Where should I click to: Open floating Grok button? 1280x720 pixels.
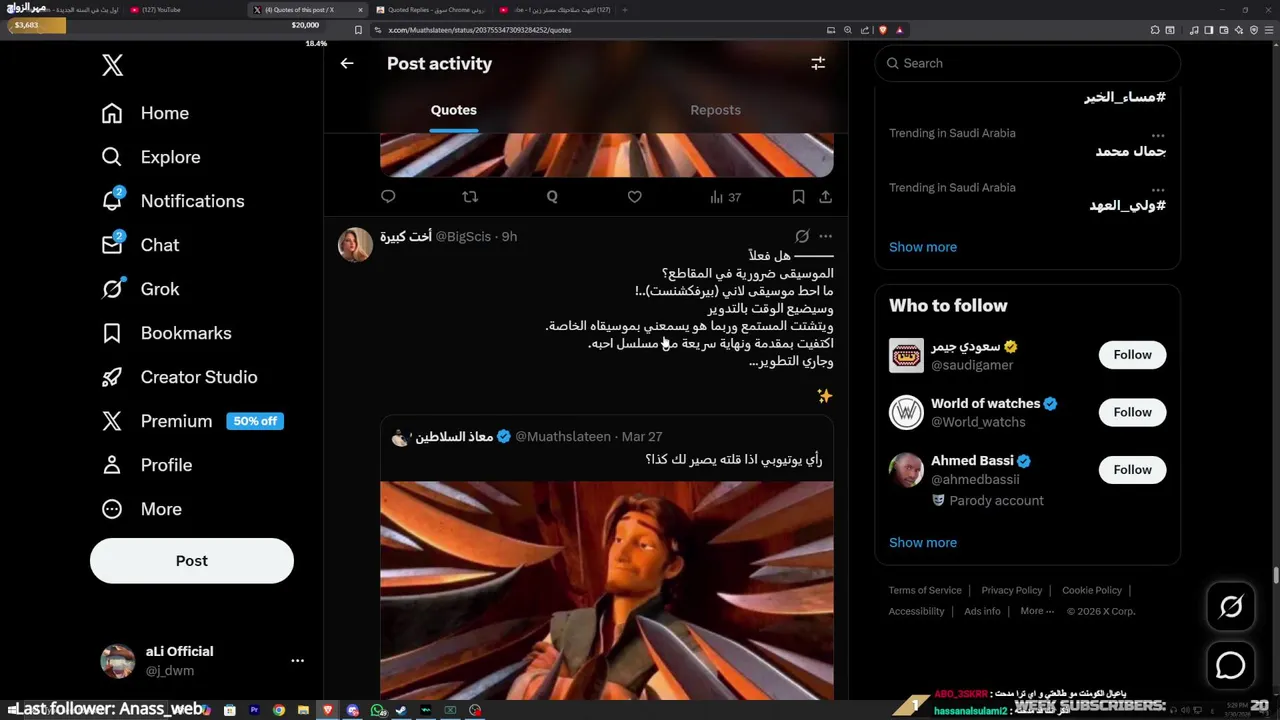tap(1231, 607)
